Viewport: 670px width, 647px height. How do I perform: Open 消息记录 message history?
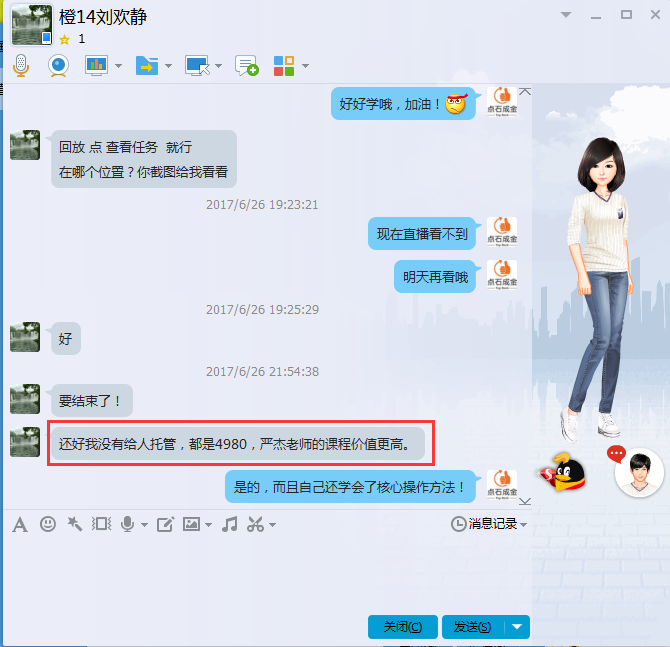tap(489, 524)
